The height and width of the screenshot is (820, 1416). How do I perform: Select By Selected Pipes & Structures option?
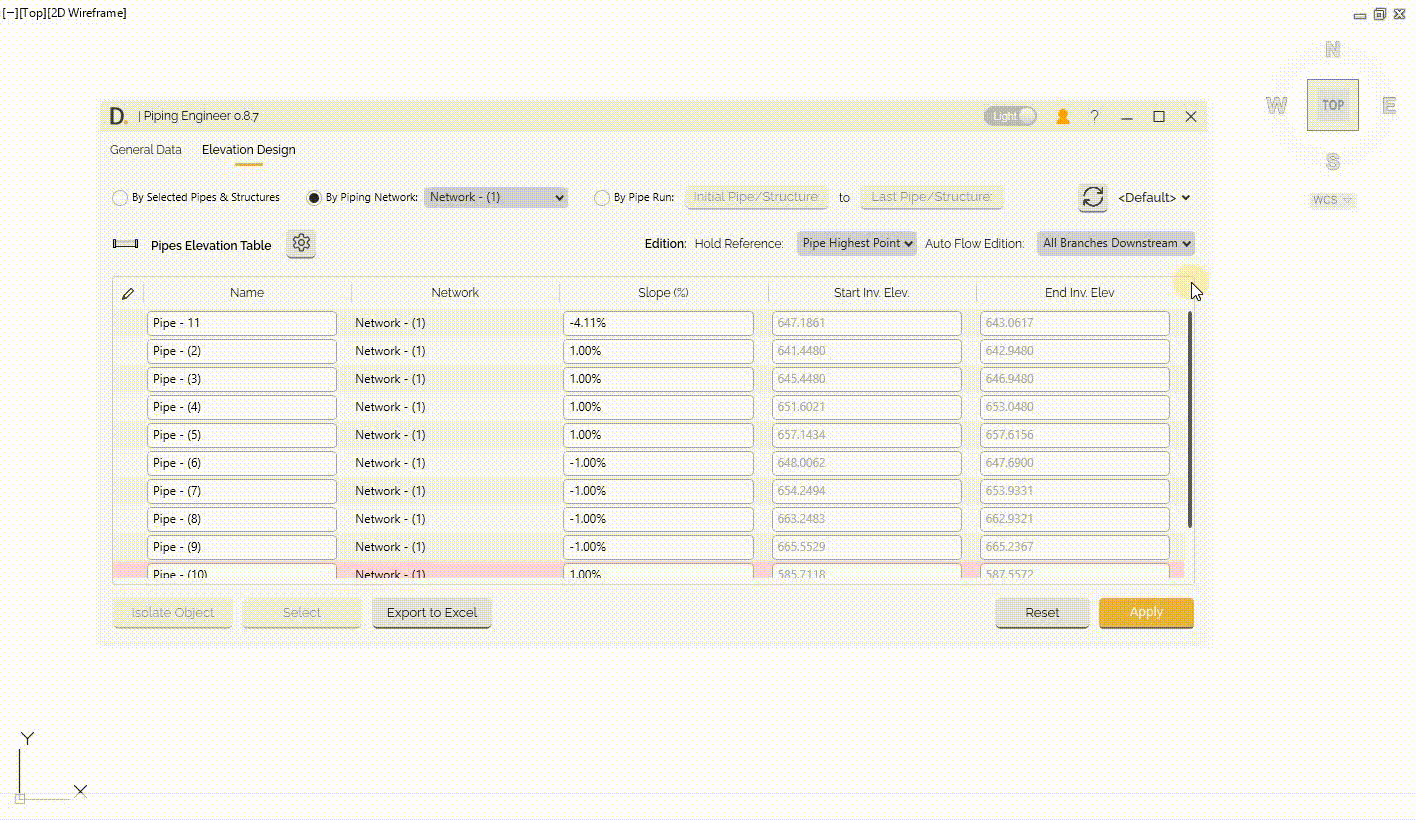(121, 198)
